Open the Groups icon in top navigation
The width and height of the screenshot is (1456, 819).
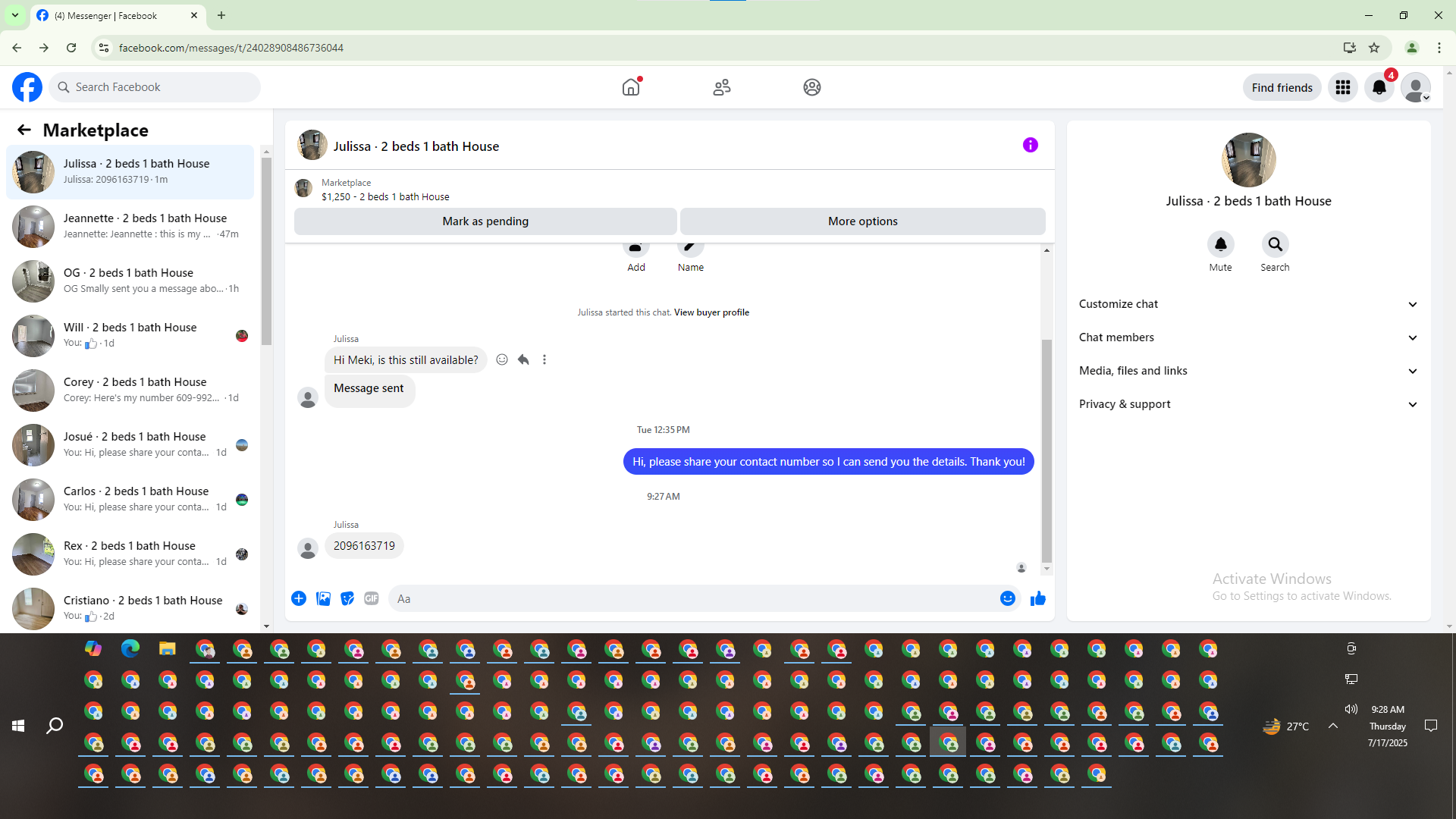[812, 87]
